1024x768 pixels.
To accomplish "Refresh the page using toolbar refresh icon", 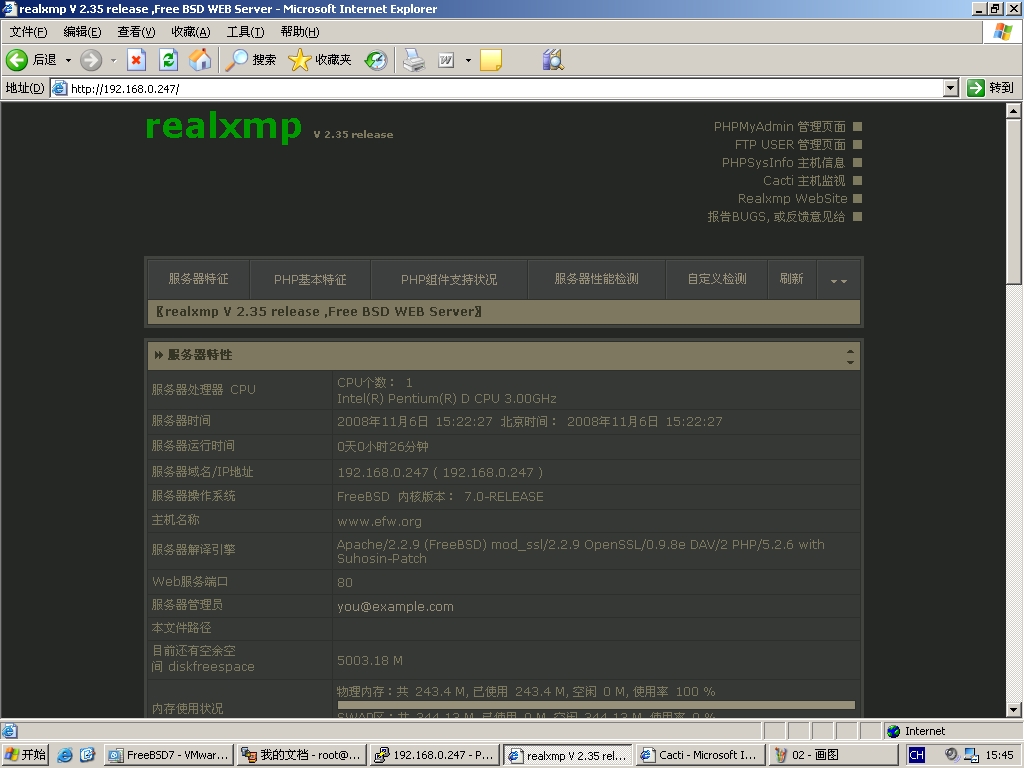I will 168,60.
